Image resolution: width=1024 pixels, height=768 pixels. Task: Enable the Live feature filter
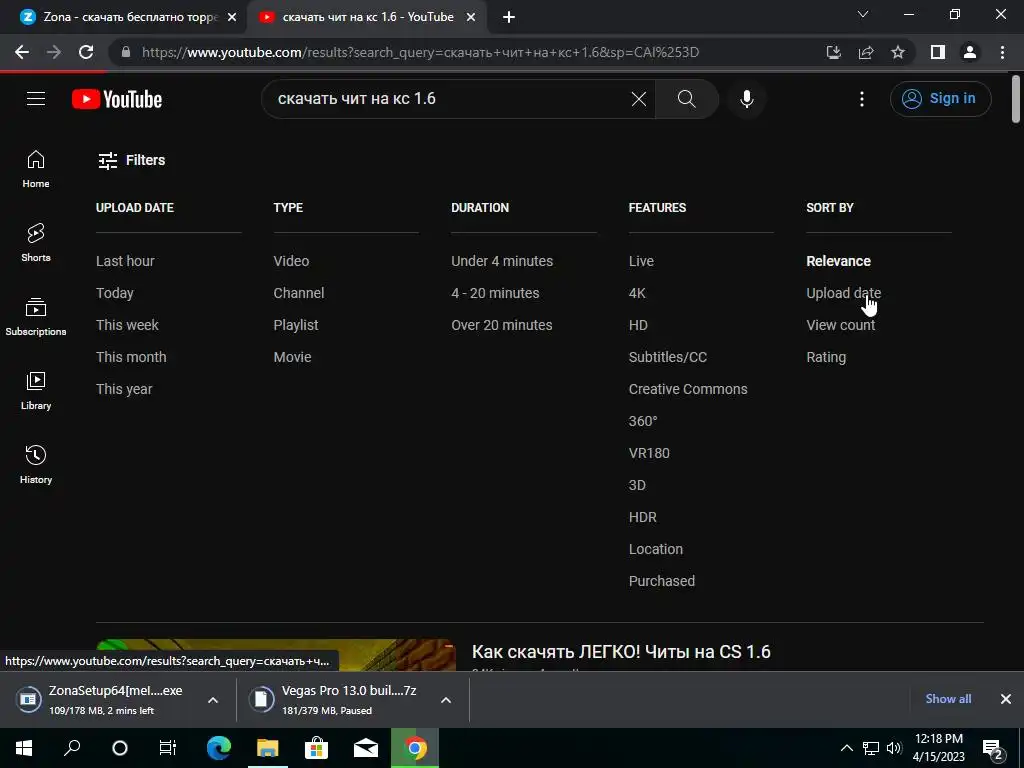[641, 261]
